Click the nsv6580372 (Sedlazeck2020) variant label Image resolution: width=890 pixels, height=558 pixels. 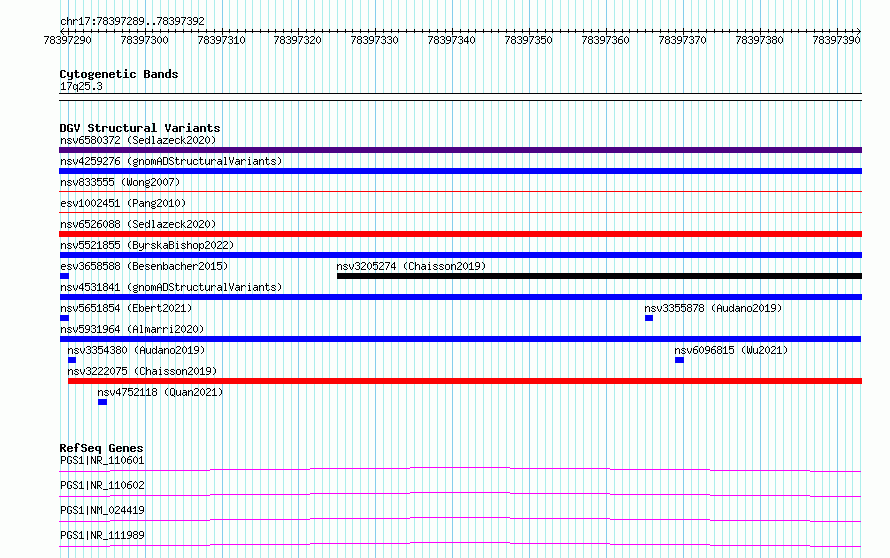click(x=138, y=140)
